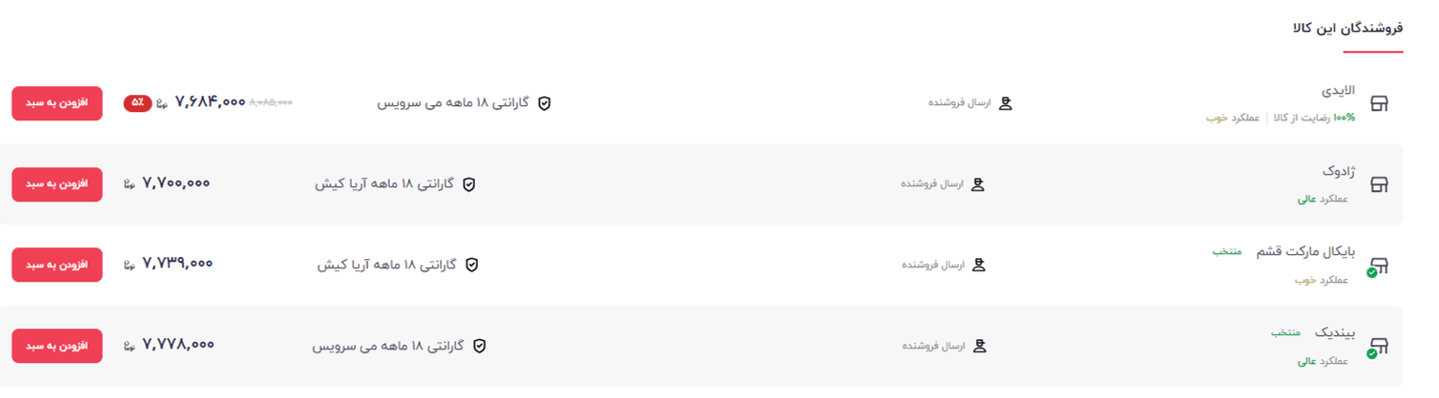Click seller shipping icon in الایدی row
Viewport: 1439px width, 398px height.
(x=1006, y=103)
